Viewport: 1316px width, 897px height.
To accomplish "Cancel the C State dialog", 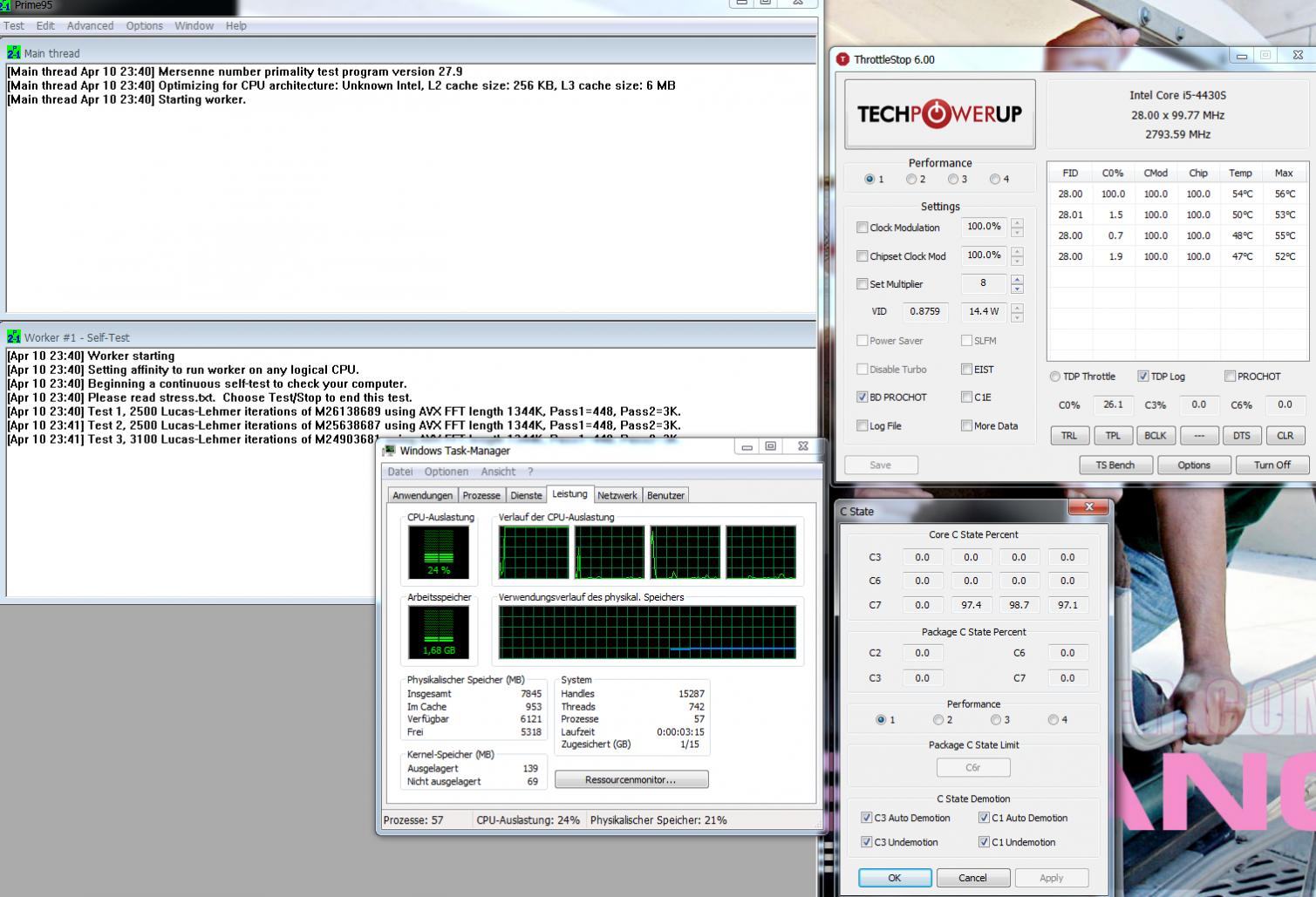I will coord(972,878).
